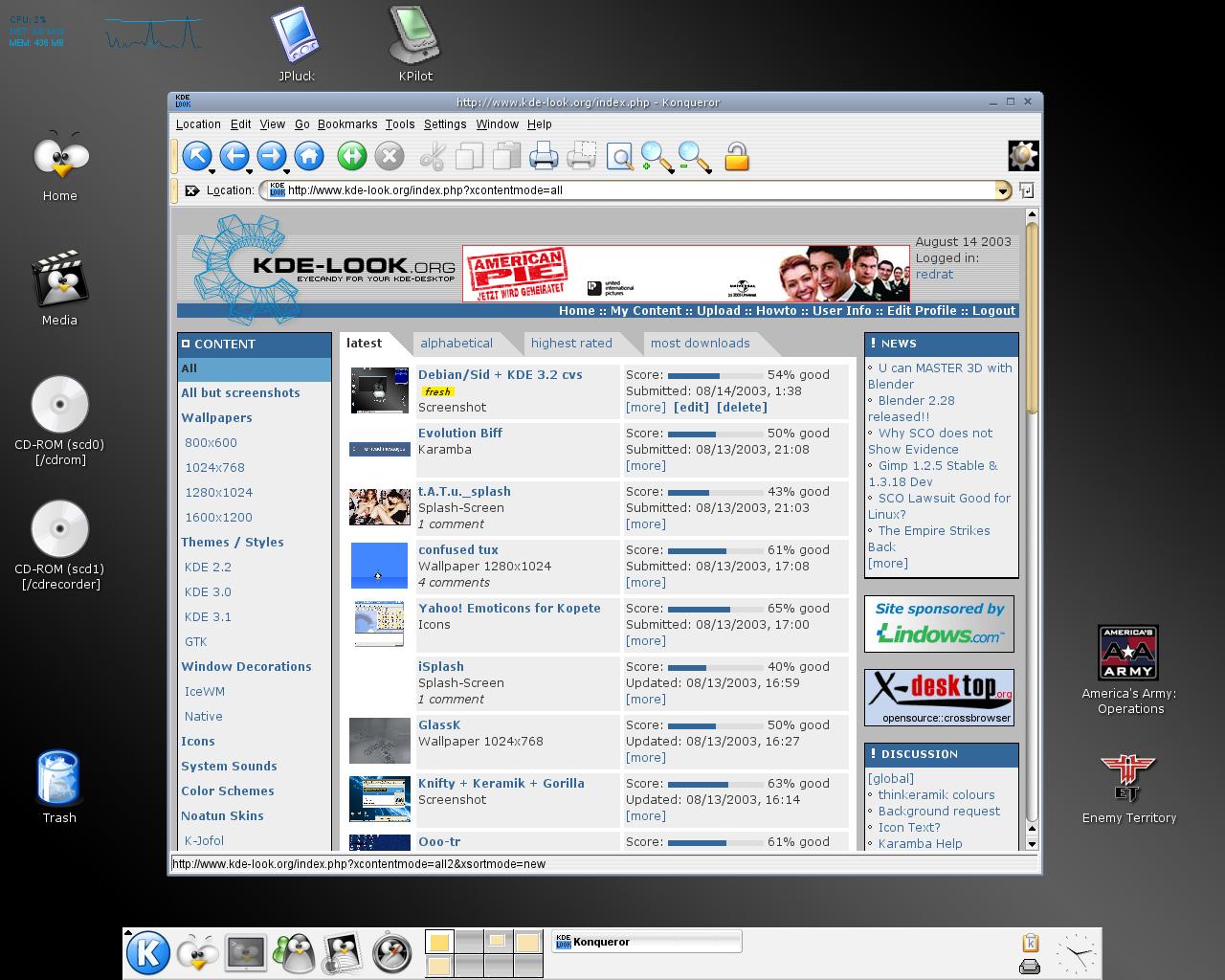Image resolution: width=1225 pixels, height=980 pixels.
Task: Click the Copy icon in toolbar
Action: click(x=469, y=156)
